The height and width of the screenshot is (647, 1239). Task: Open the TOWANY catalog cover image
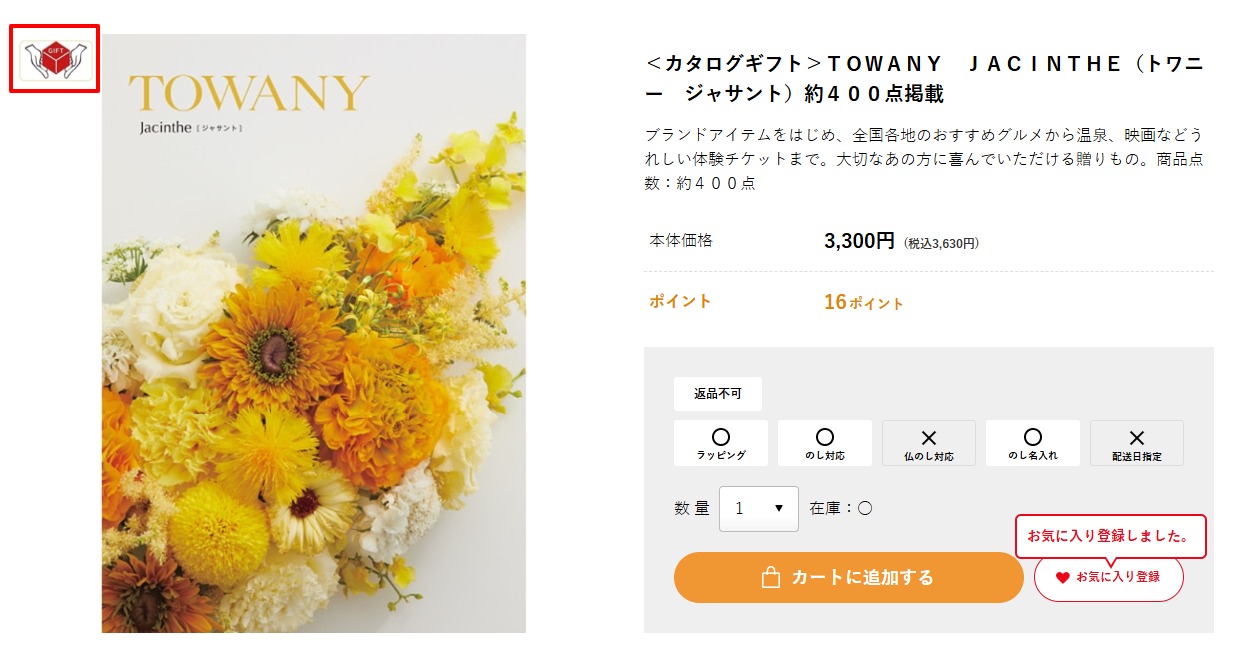point(314,333)
